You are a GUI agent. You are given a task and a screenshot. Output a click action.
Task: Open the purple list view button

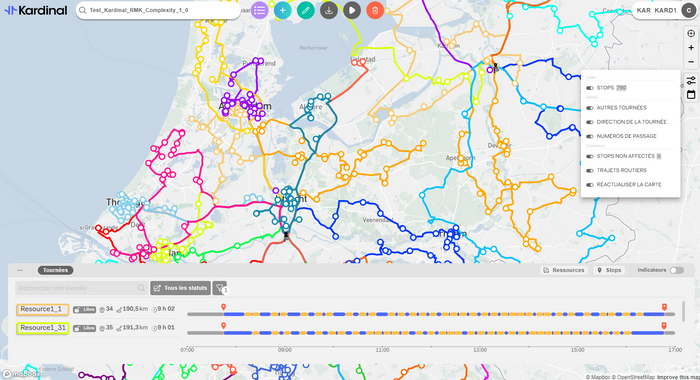pyautogui.click(x=259, y=10)
